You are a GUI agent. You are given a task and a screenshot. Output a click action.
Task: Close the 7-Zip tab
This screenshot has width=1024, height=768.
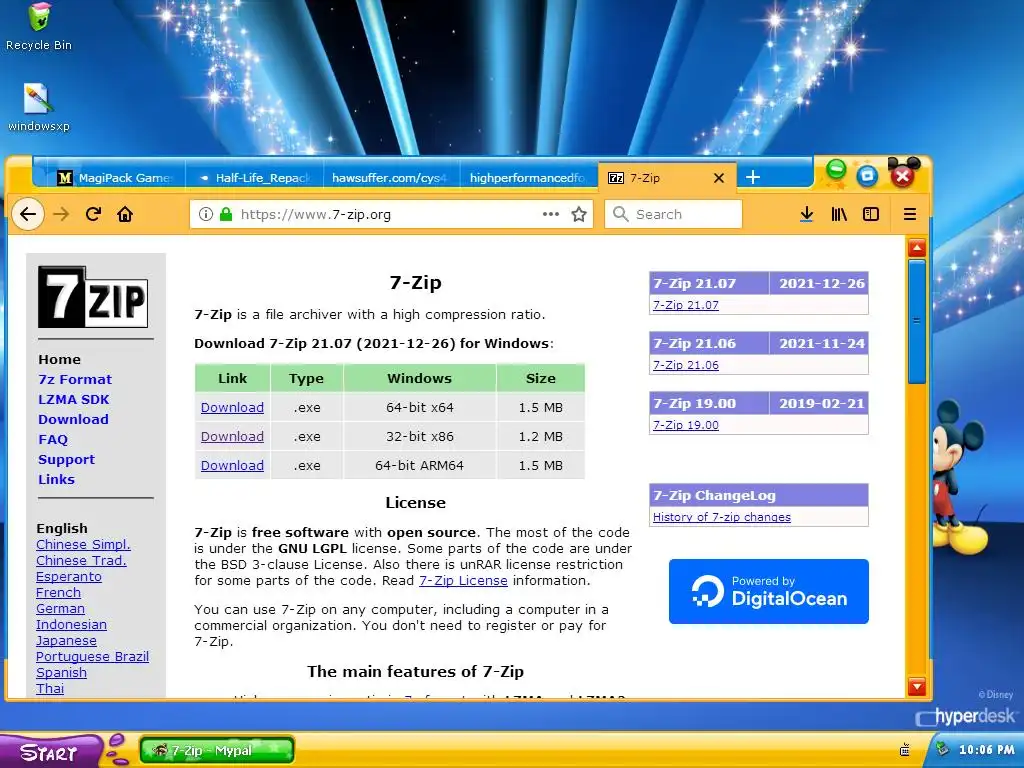[719, 178]
